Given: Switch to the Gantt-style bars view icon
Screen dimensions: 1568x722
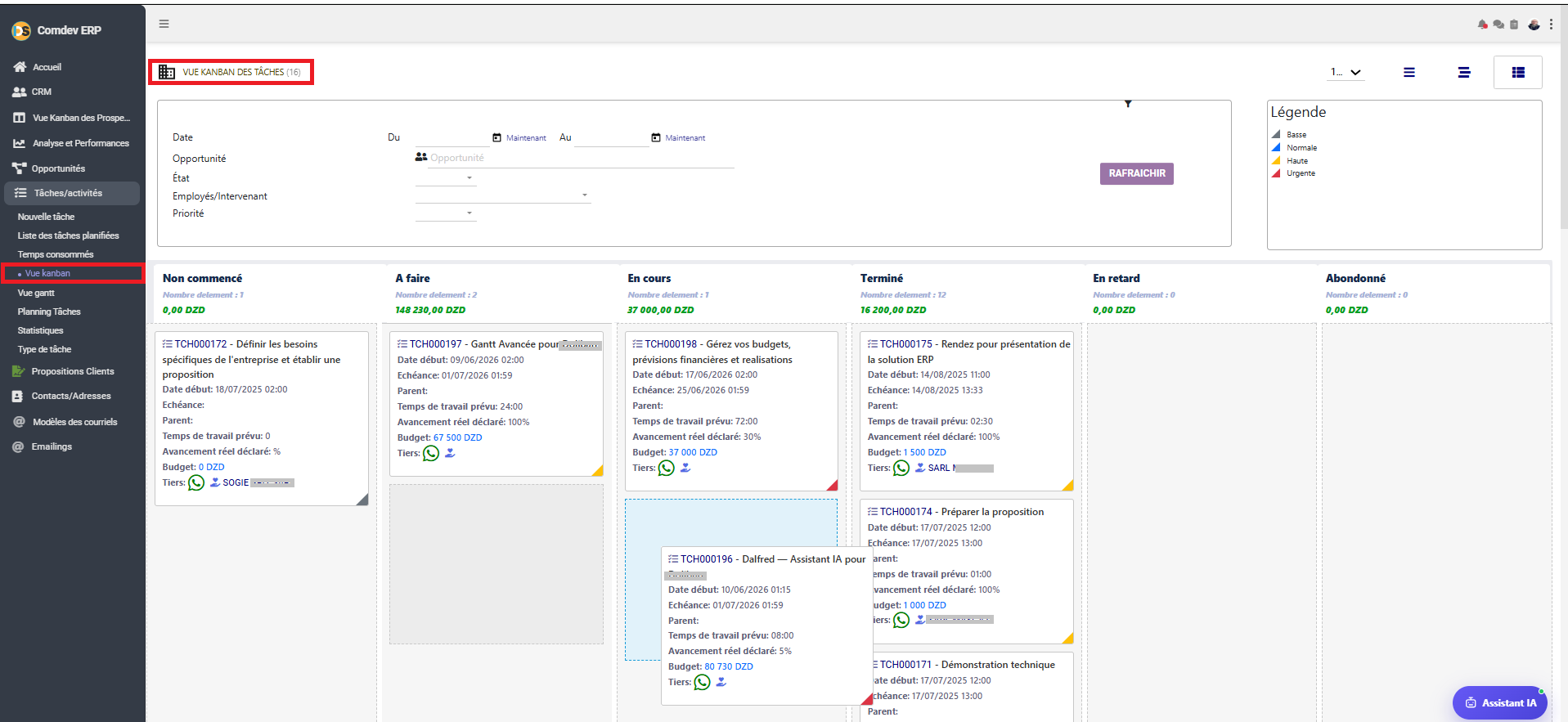Looking at the screenshot, I should pyautogui.click(x=1464, y=72).
